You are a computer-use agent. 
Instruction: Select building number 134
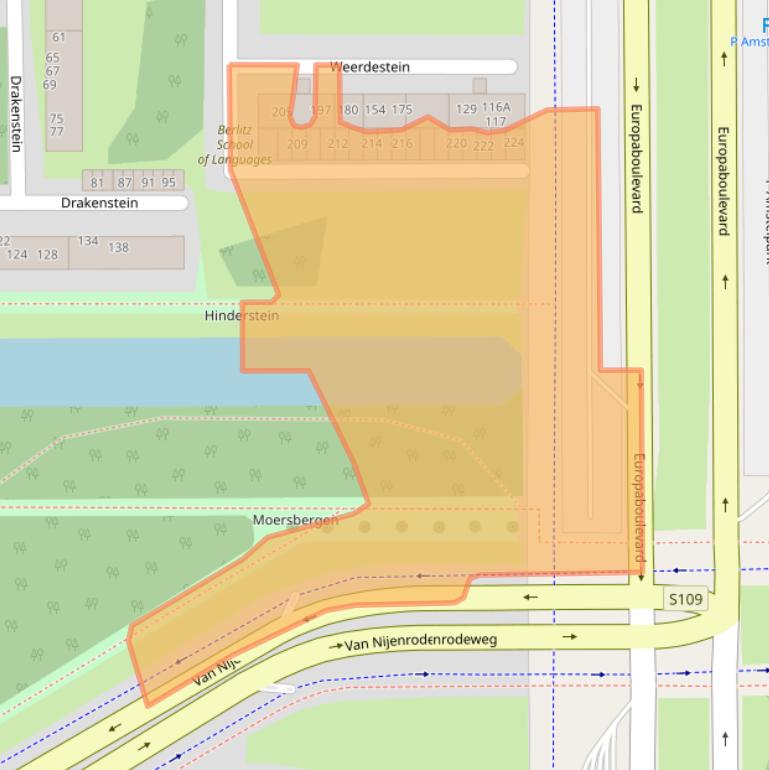[x=88, y=241]
